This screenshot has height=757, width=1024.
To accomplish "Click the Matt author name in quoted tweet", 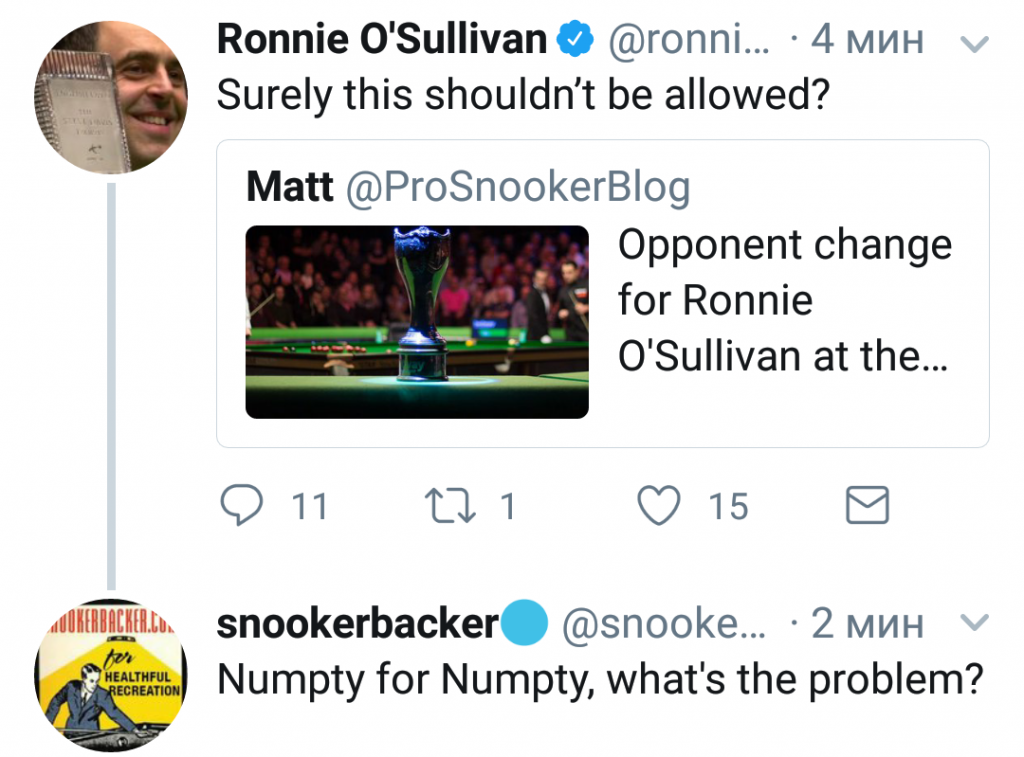I will [290, 187].
